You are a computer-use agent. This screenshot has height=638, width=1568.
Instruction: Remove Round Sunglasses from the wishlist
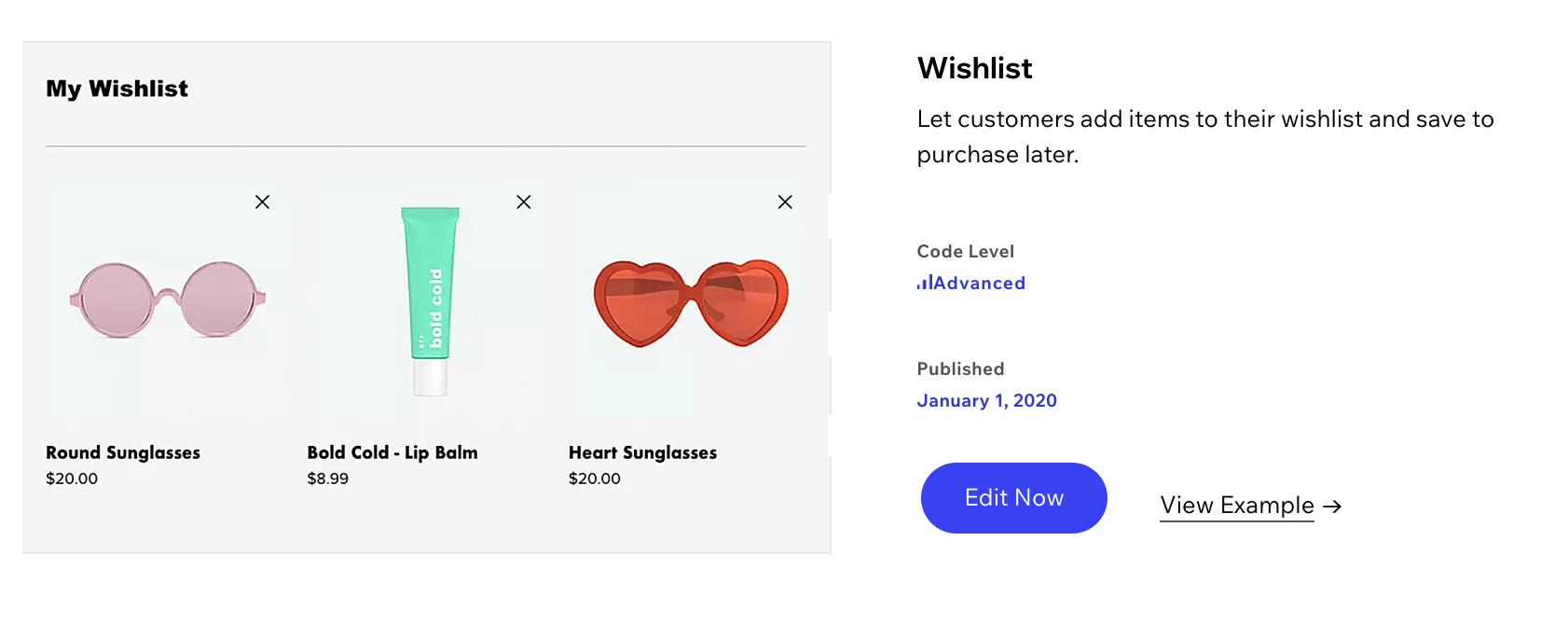[262, 201]
